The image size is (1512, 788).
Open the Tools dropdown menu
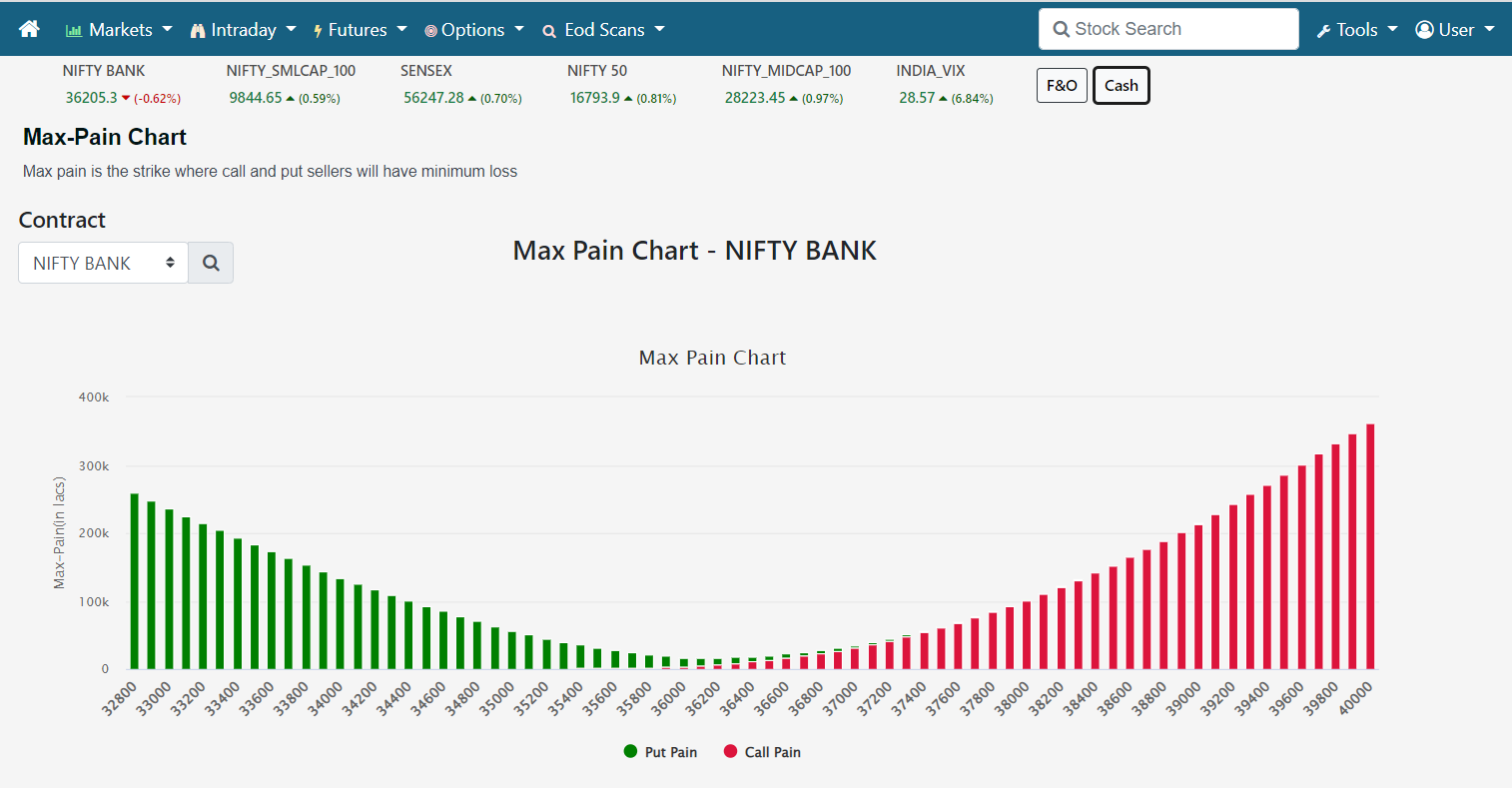pos(1356,29)
